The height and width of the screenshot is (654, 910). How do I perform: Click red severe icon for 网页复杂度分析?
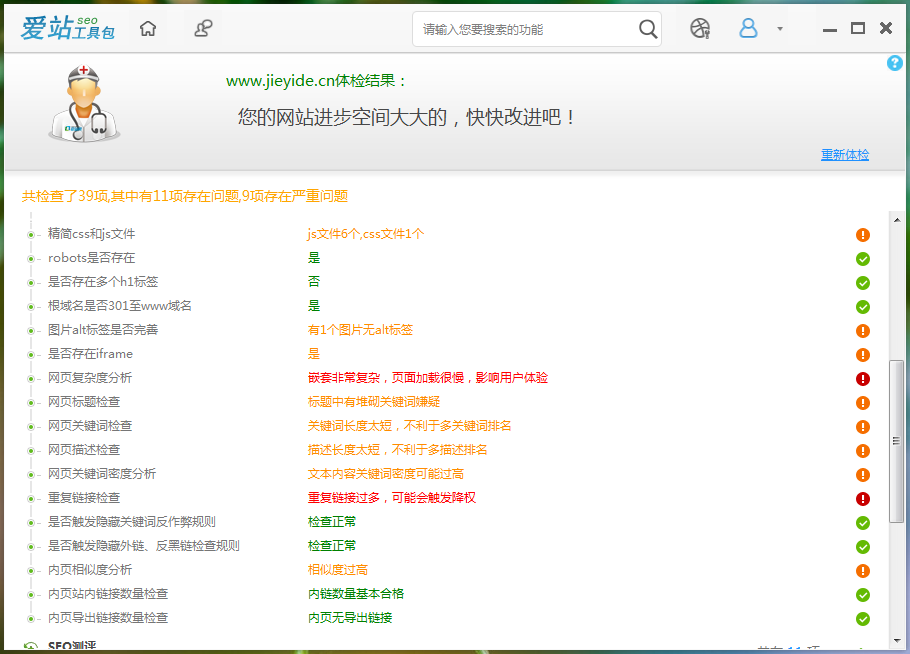pos(863,379)
